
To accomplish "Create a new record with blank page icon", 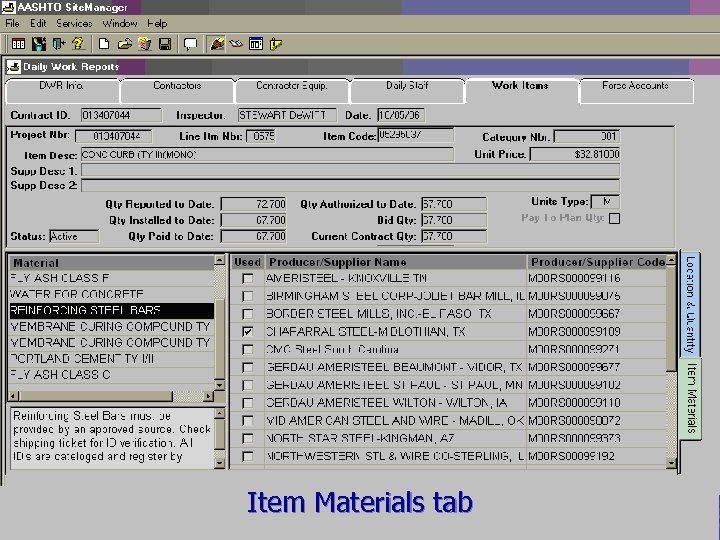I will 104,44.
